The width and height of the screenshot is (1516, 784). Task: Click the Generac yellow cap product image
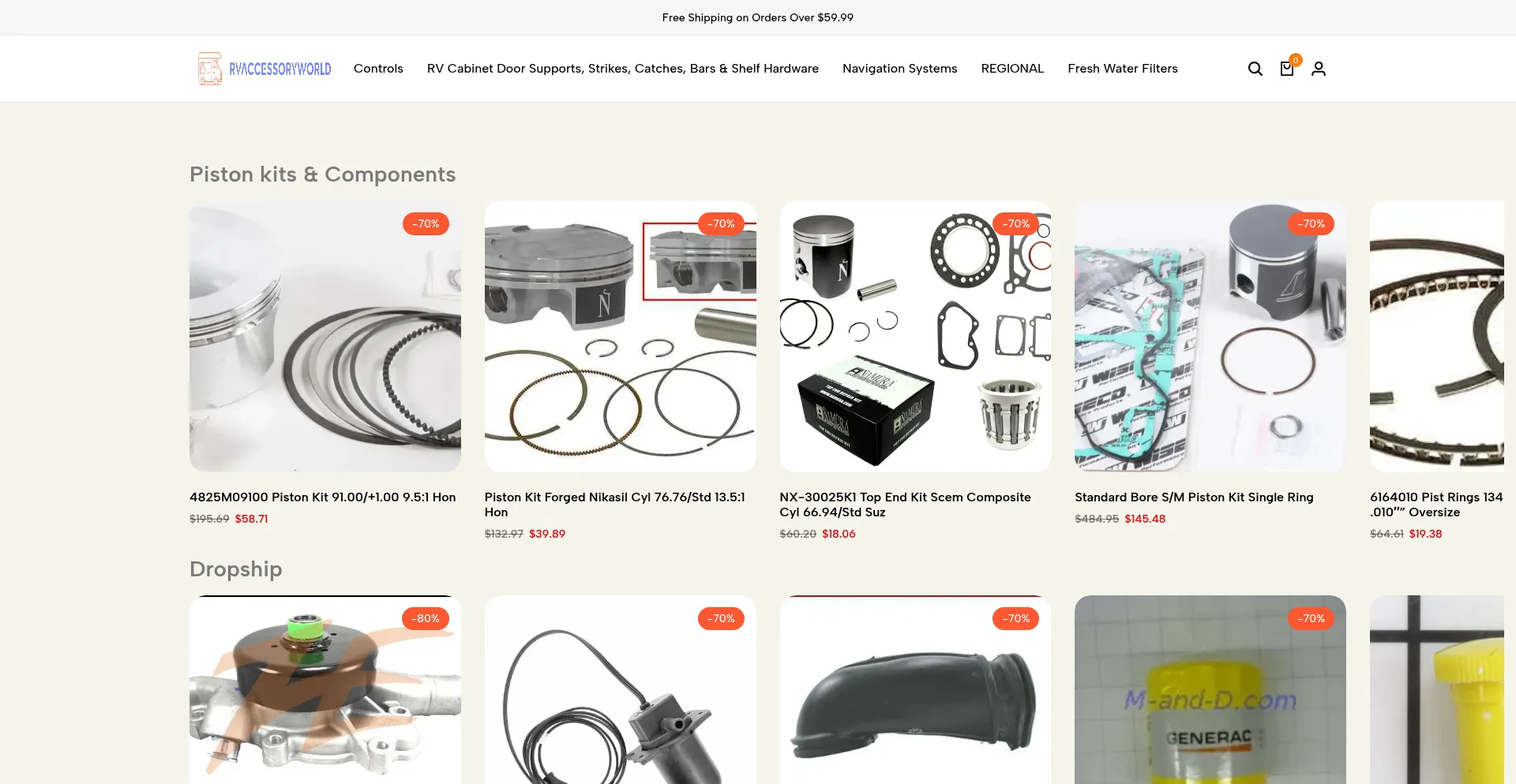point(1210,689)
